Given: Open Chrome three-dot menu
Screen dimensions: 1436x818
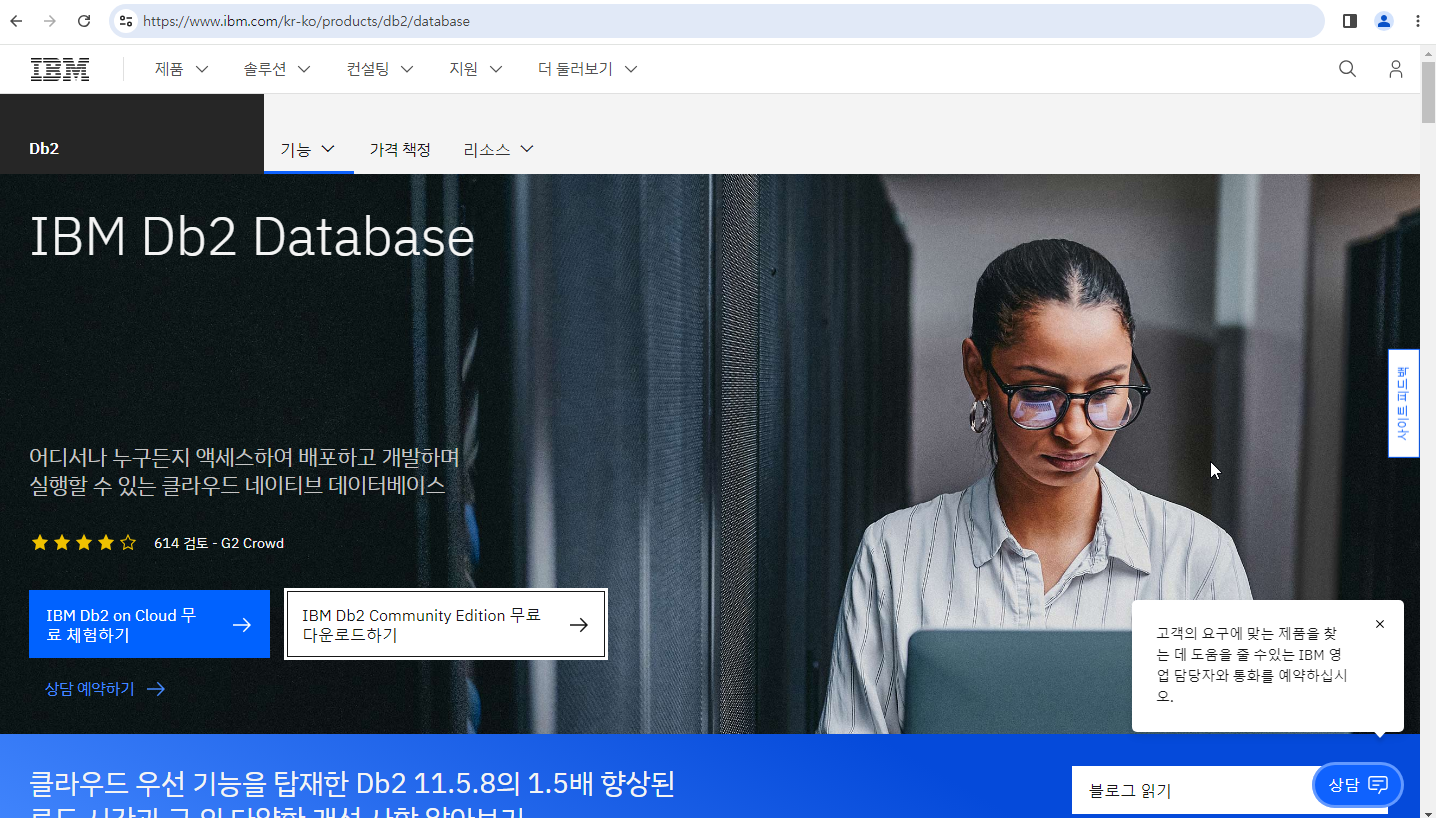Looking at the screenshot, I should click(x=1418, y=21).
